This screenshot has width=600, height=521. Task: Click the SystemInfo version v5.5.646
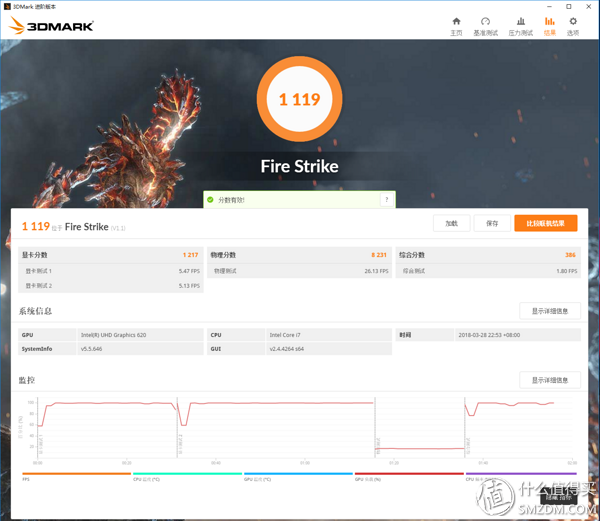(91, 349)
